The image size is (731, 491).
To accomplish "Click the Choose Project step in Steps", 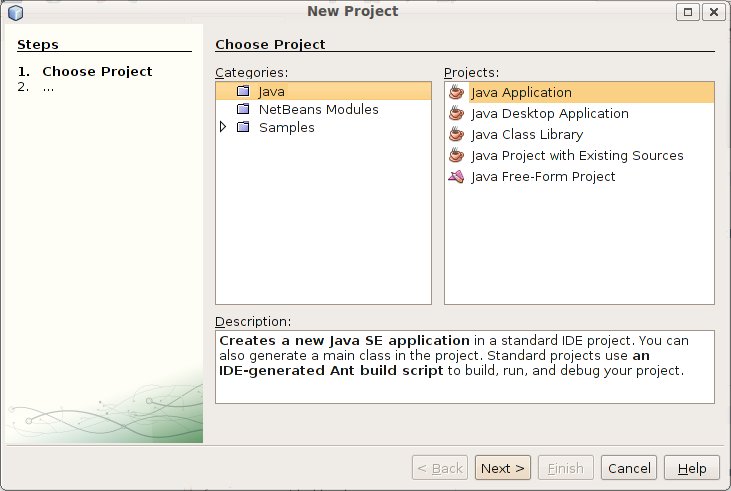I will click(x=97, y=71).
